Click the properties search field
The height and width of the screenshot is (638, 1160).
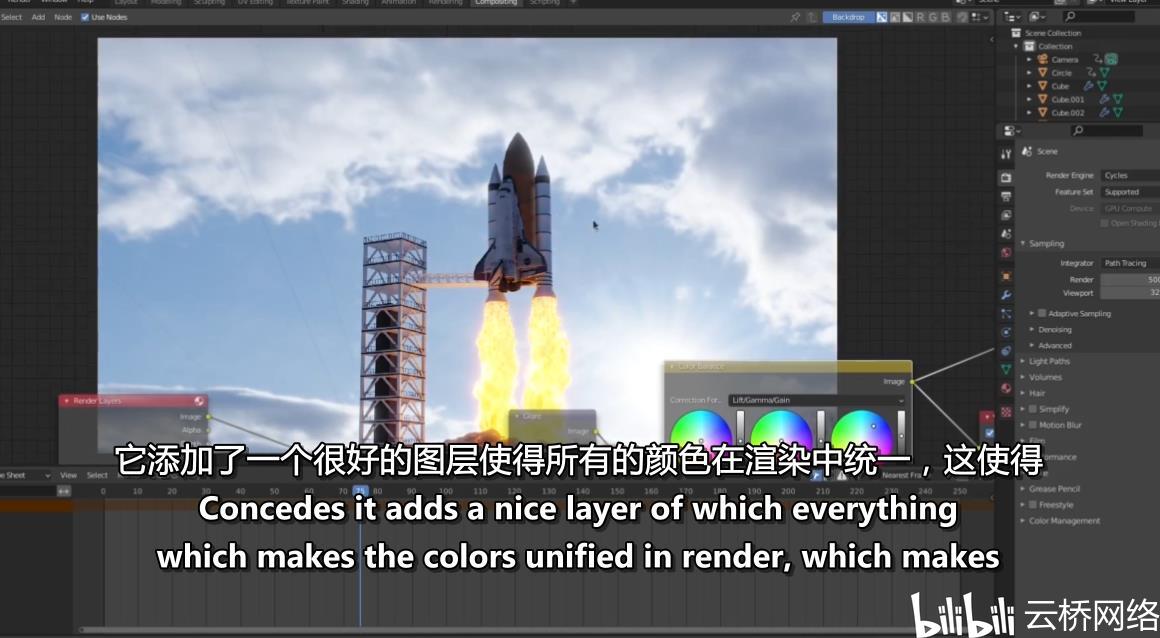[x=1106, y=131]
